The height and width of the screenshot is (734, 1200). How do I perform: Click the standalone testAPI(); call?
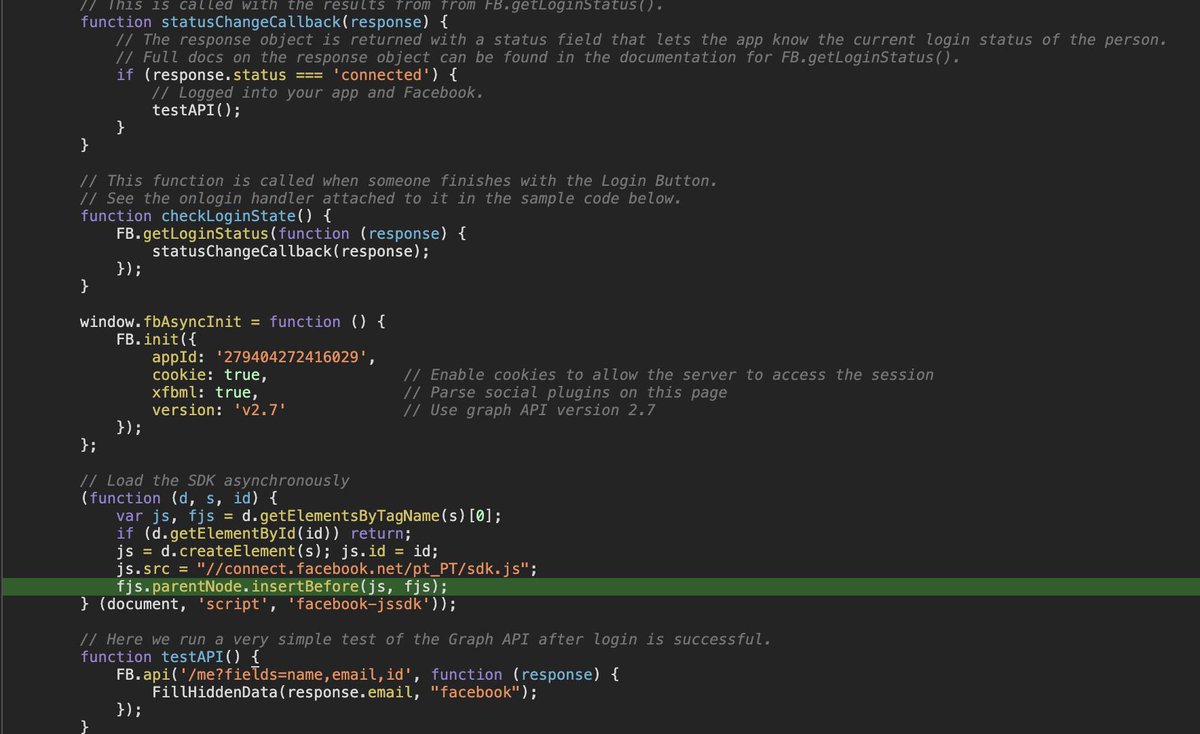pyautogui.click(x=196, y=110)
